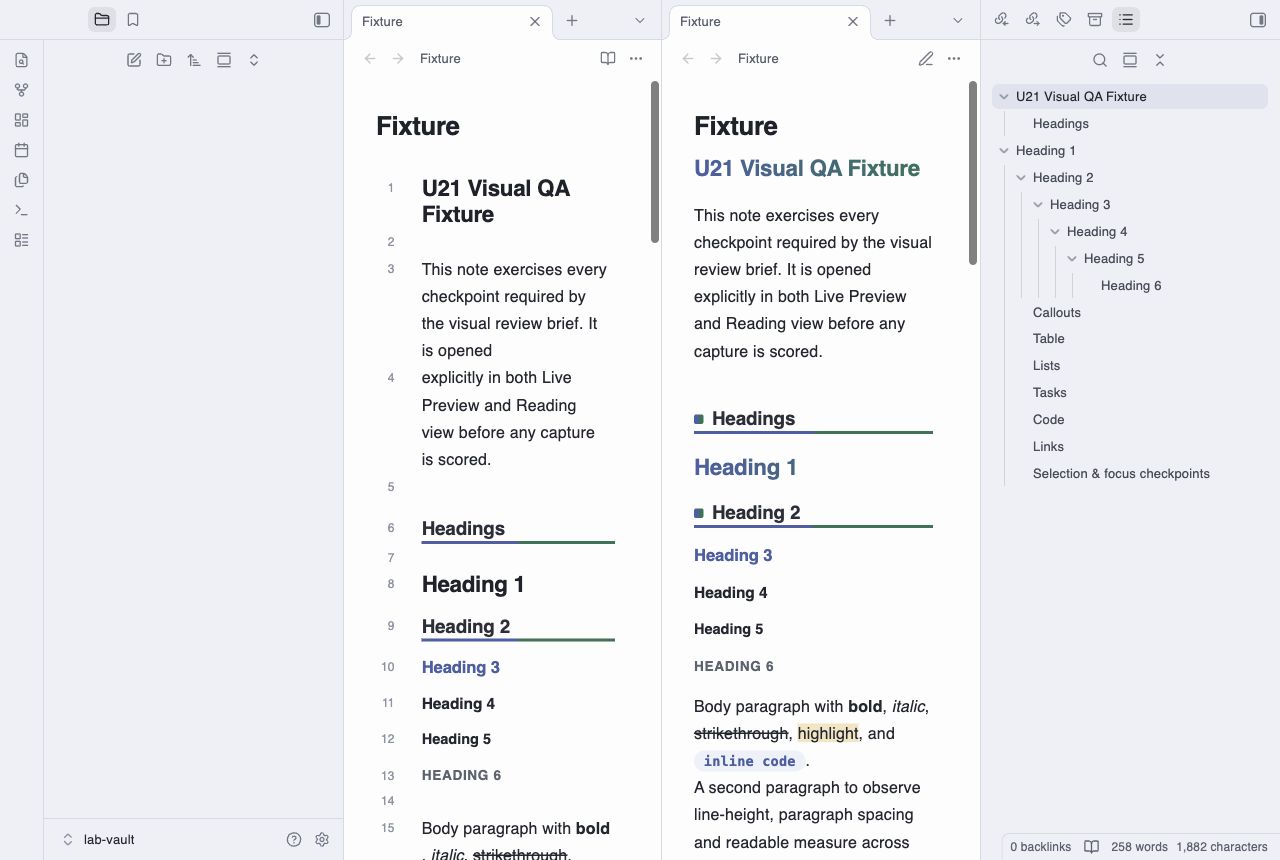Collapse Heading 1 in the outline
1280x860 pixels.
pyautogui.click(x=1004, y=151)
